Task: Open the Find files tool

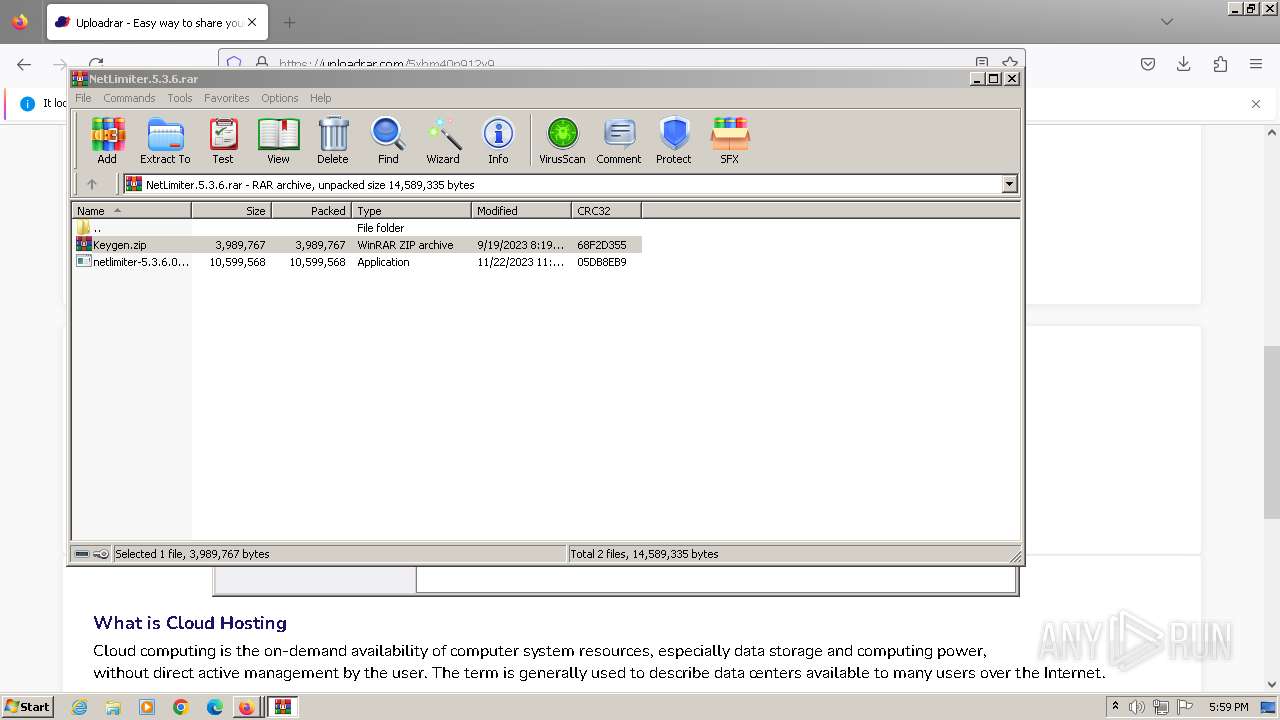Action: (388, 140)
